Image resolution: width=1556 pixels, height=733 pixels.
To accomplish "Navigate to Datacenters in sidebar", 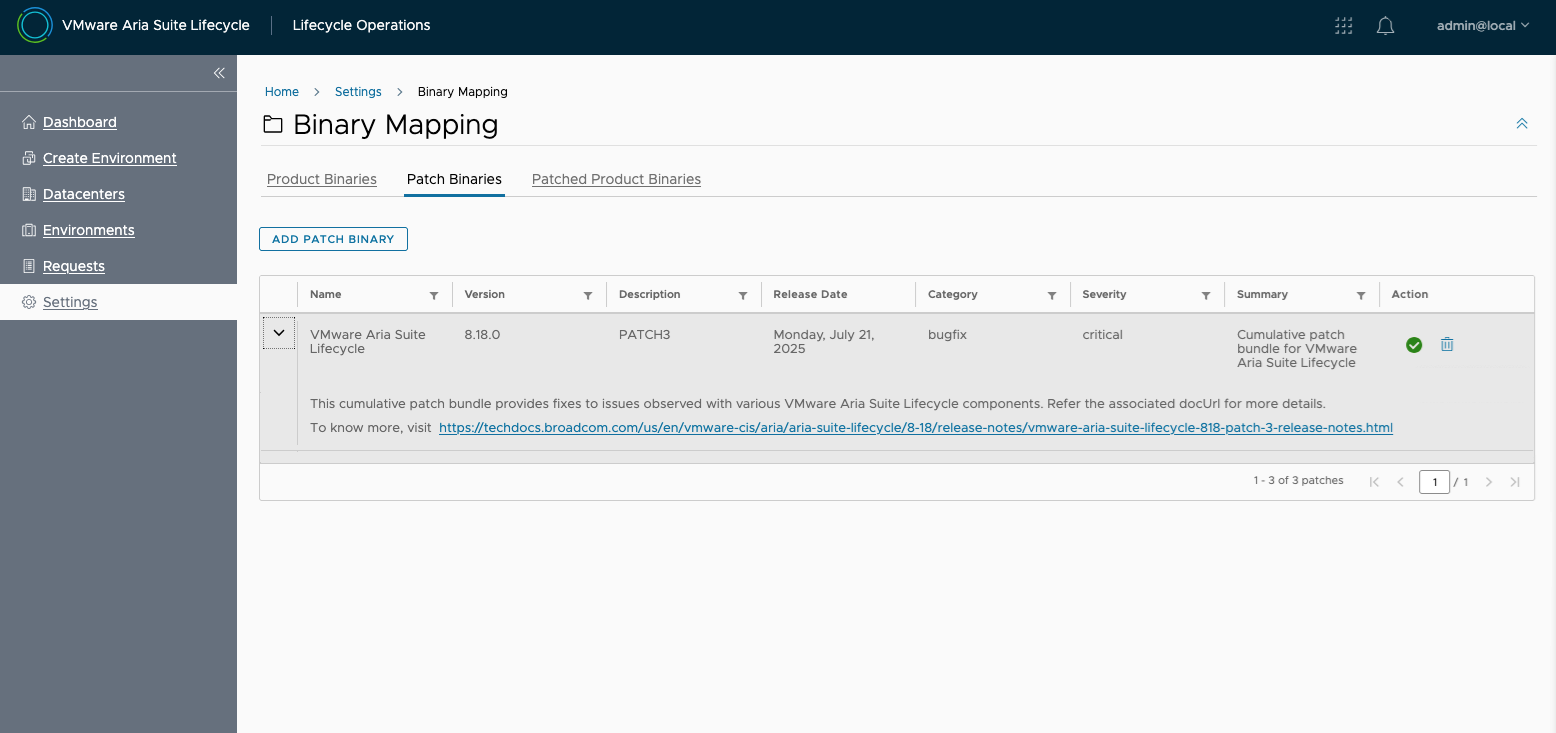I will (83, 194).
